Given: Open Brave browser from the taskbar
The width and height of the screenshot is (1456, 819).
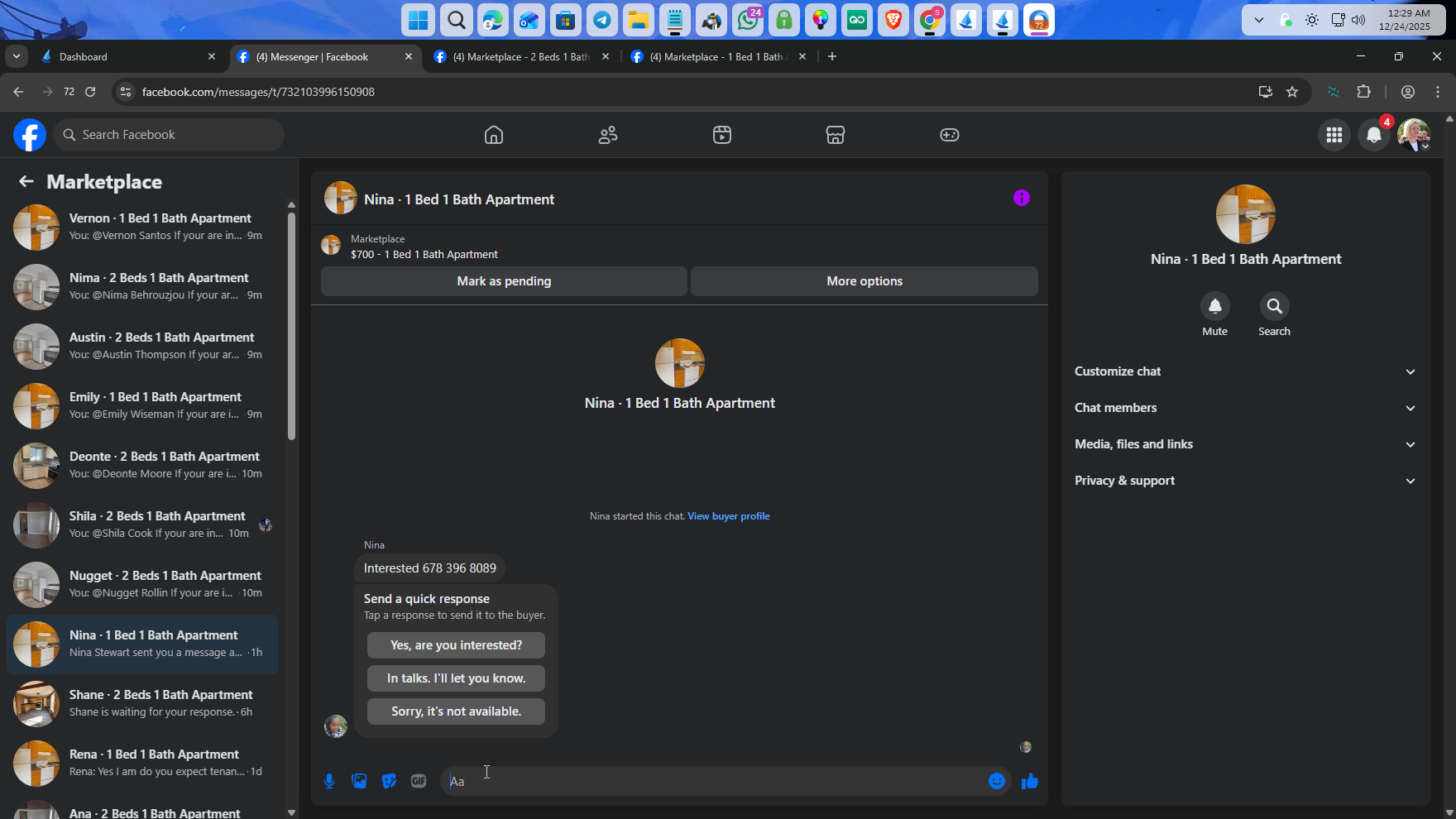Looking at the screenshot, I should 893,20.
